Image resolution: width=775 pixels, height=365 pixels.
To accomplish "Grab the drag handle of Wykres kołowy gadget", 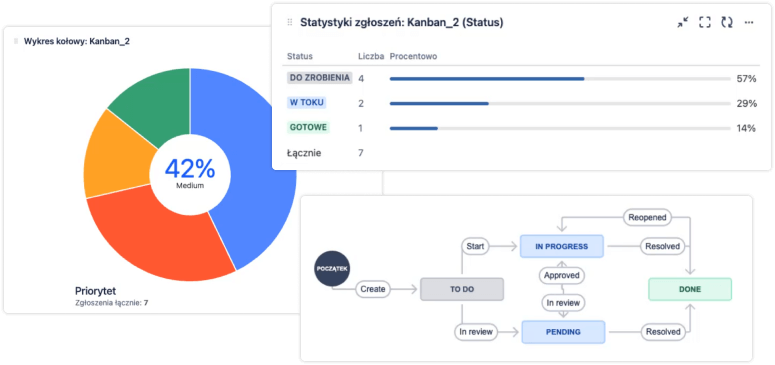I will [x=16, y=42].
